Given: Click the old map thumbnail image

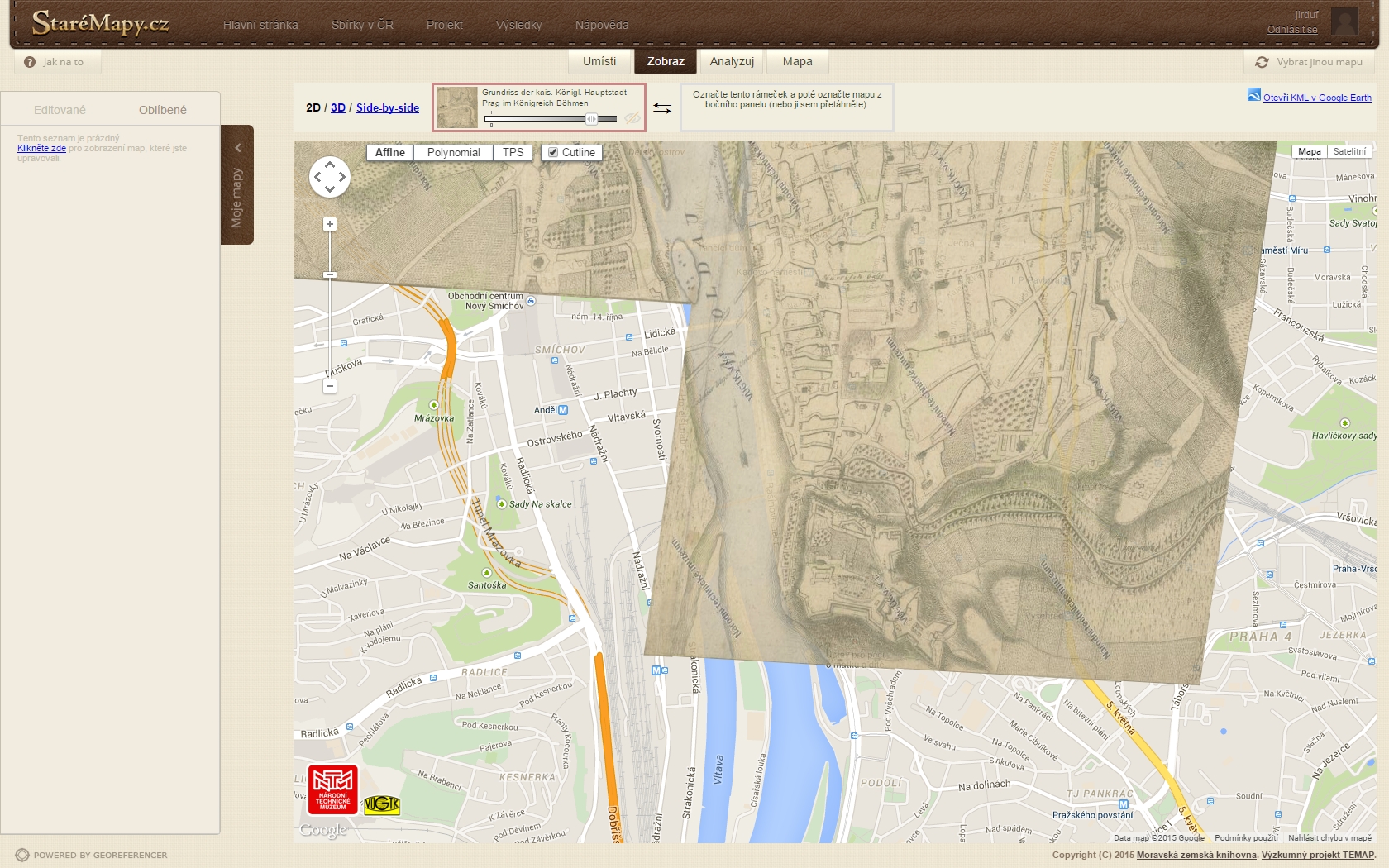Looking at the screenshot, I should (x=457, y=107).
